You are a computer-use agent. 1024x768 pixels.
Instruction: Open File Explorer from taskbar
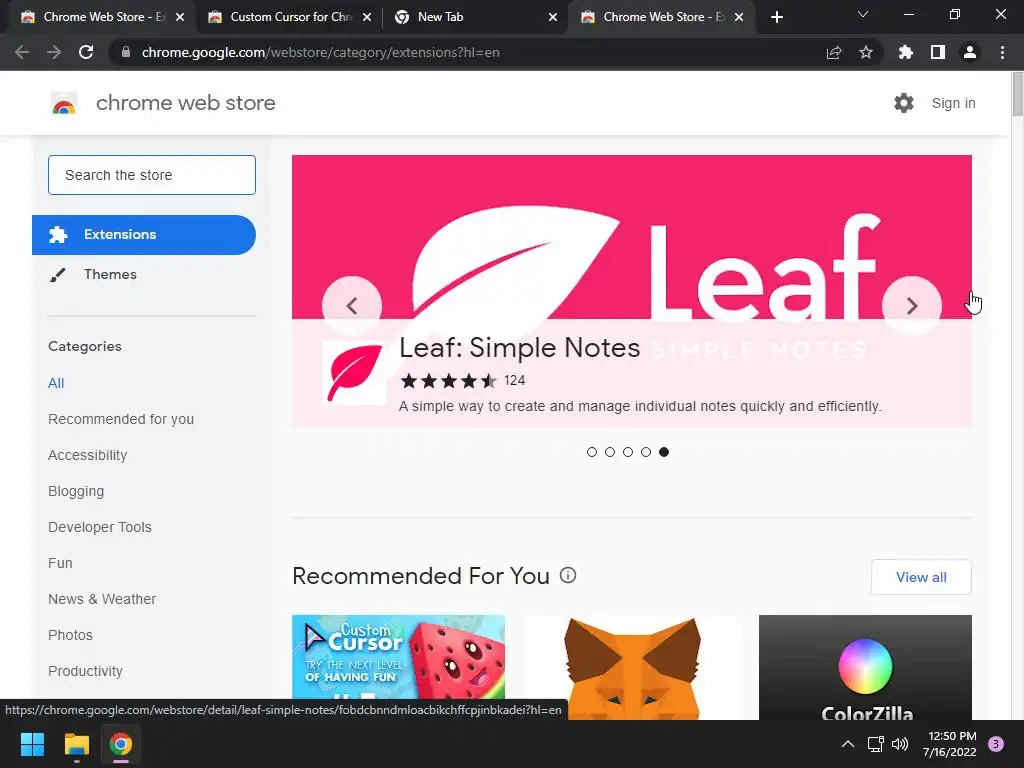point(76,744)
